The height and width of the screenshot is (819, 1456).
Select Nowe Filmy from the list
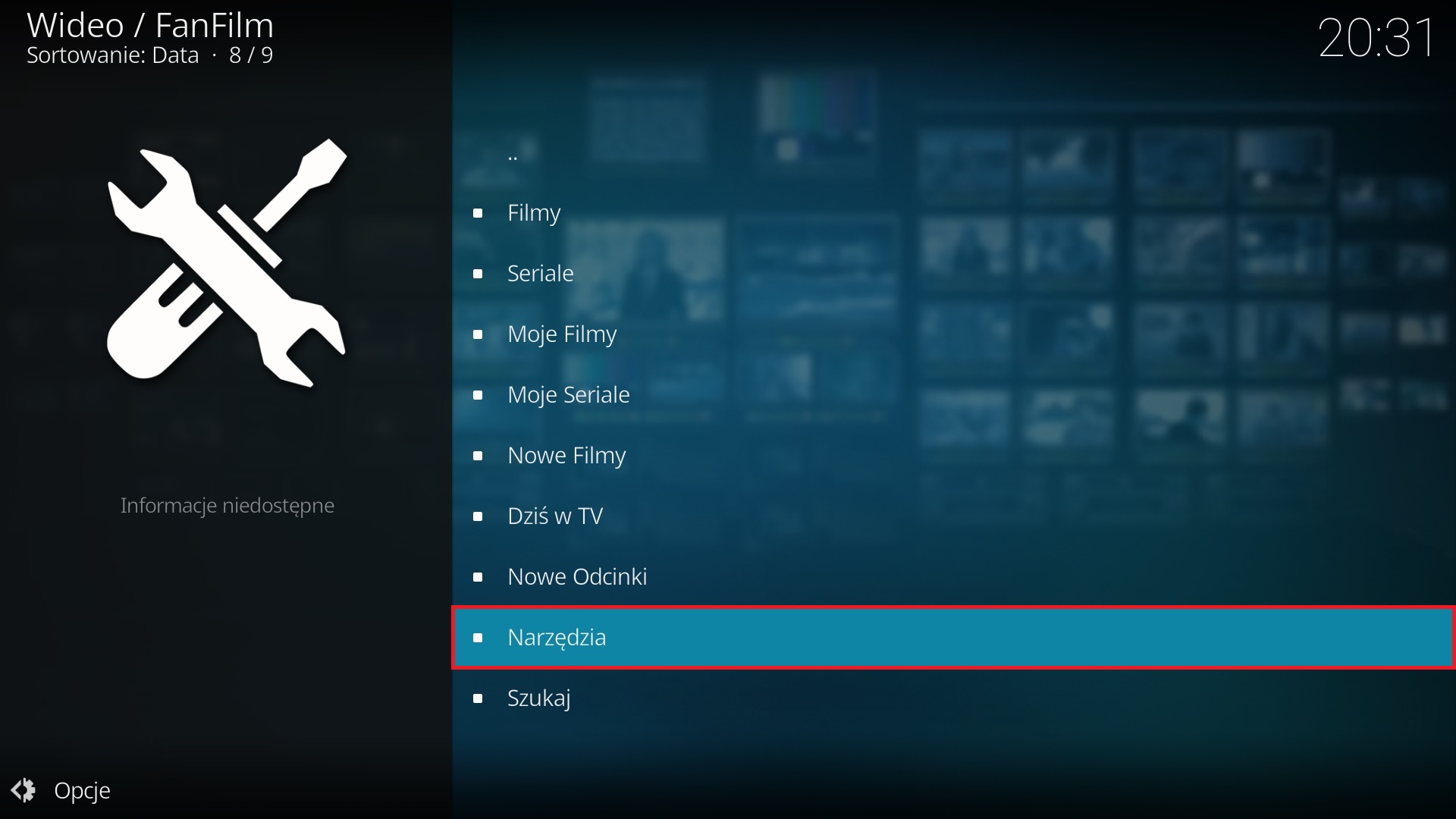click(566, 455)
